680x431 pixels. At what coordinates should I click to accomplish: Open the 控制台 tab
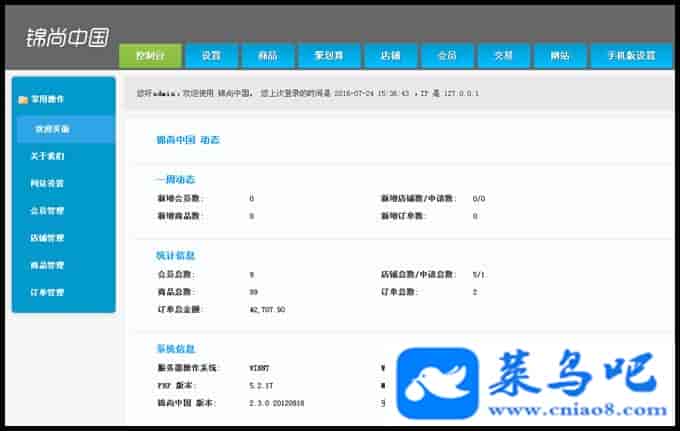(150, 56)
